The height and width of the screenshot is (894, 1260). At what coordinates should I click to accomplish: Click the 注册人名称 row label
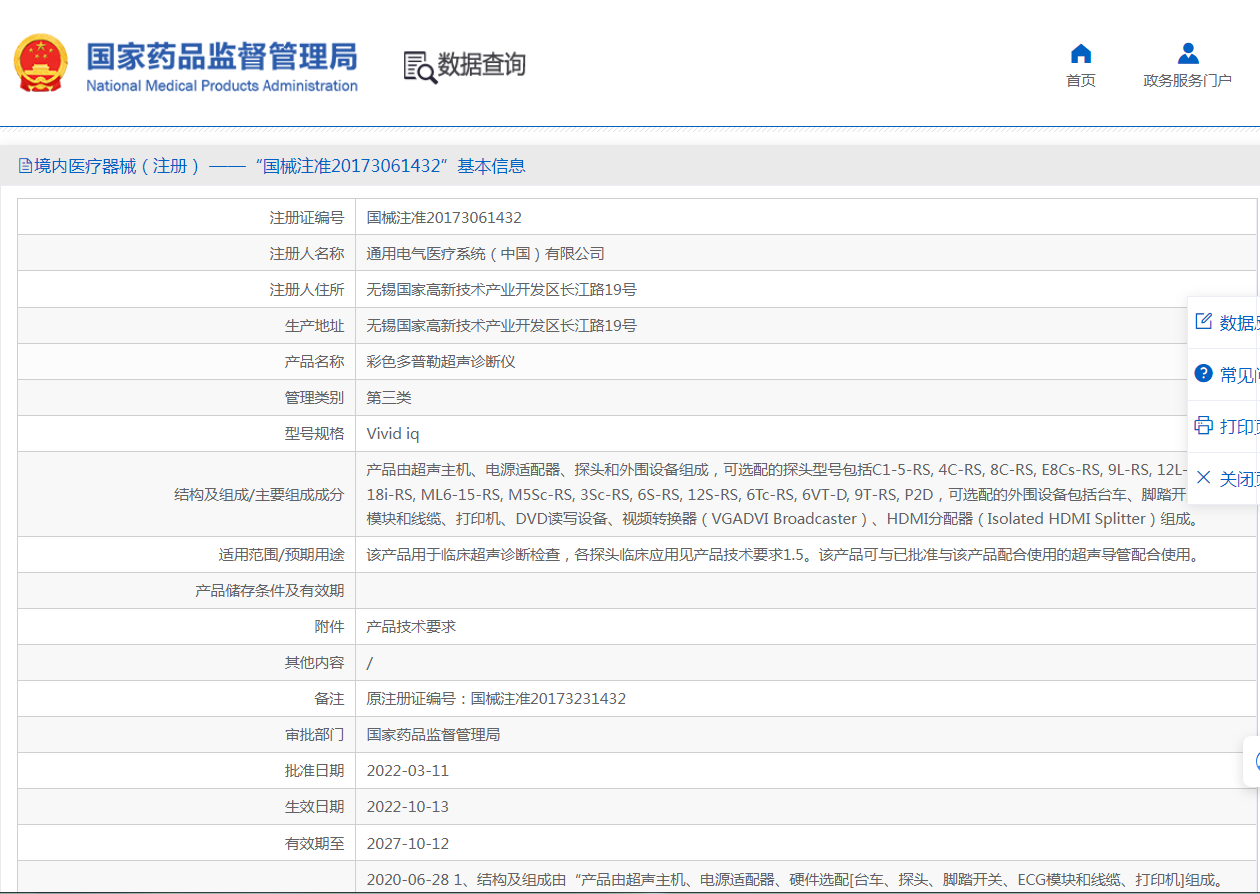(307, 254)
